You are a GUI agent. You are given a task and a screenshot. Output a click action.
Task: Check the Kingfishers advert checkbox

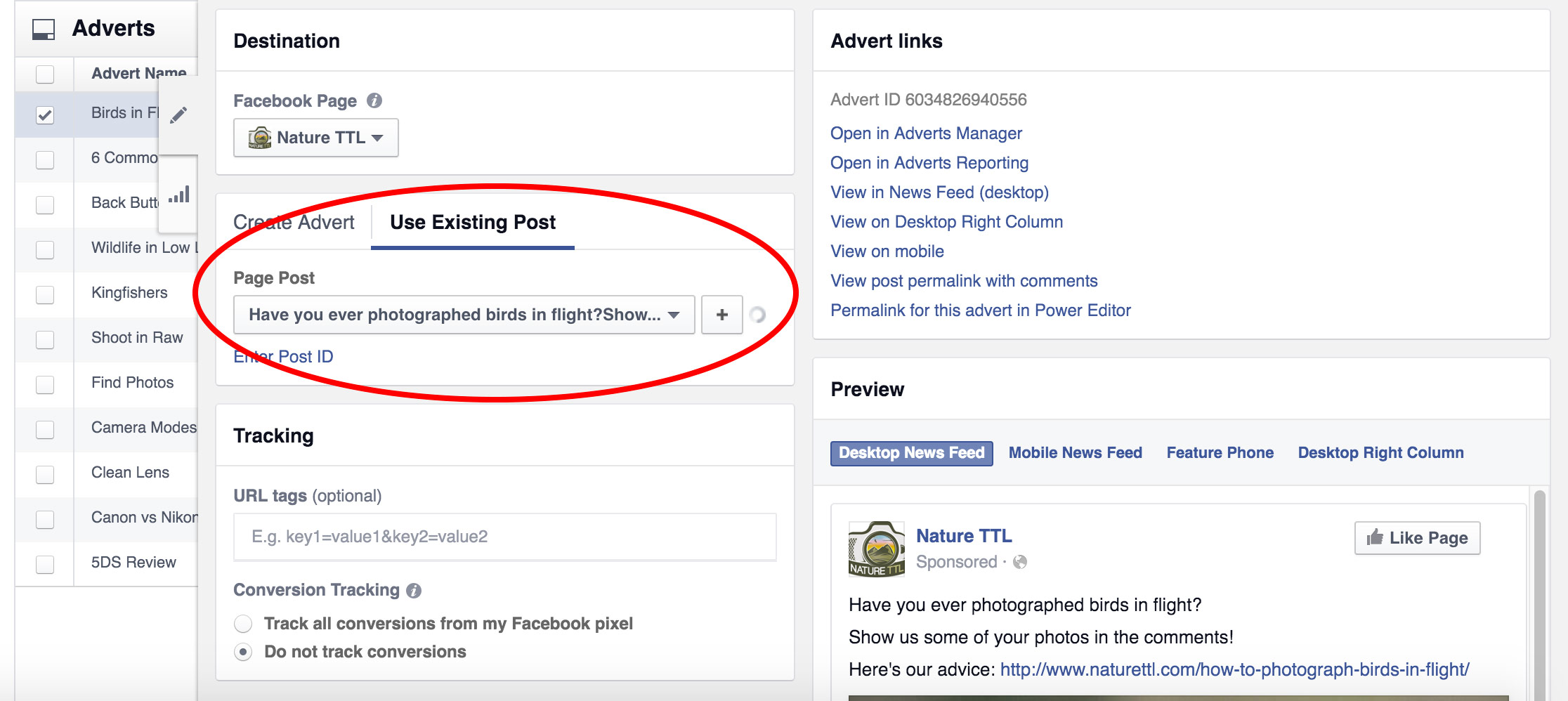(x=45, y=294)
